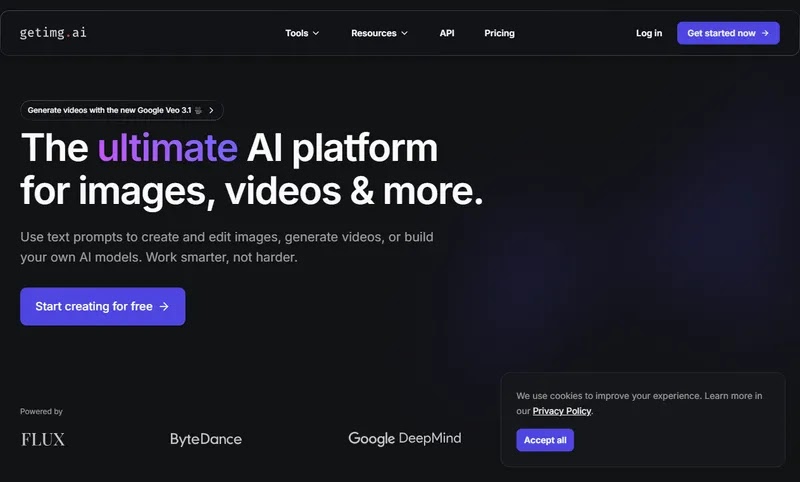Screen dimensions: 800x482
Task: Click the chevron arrow in the Veo 3.1 banner
Action: coord(211,110)
